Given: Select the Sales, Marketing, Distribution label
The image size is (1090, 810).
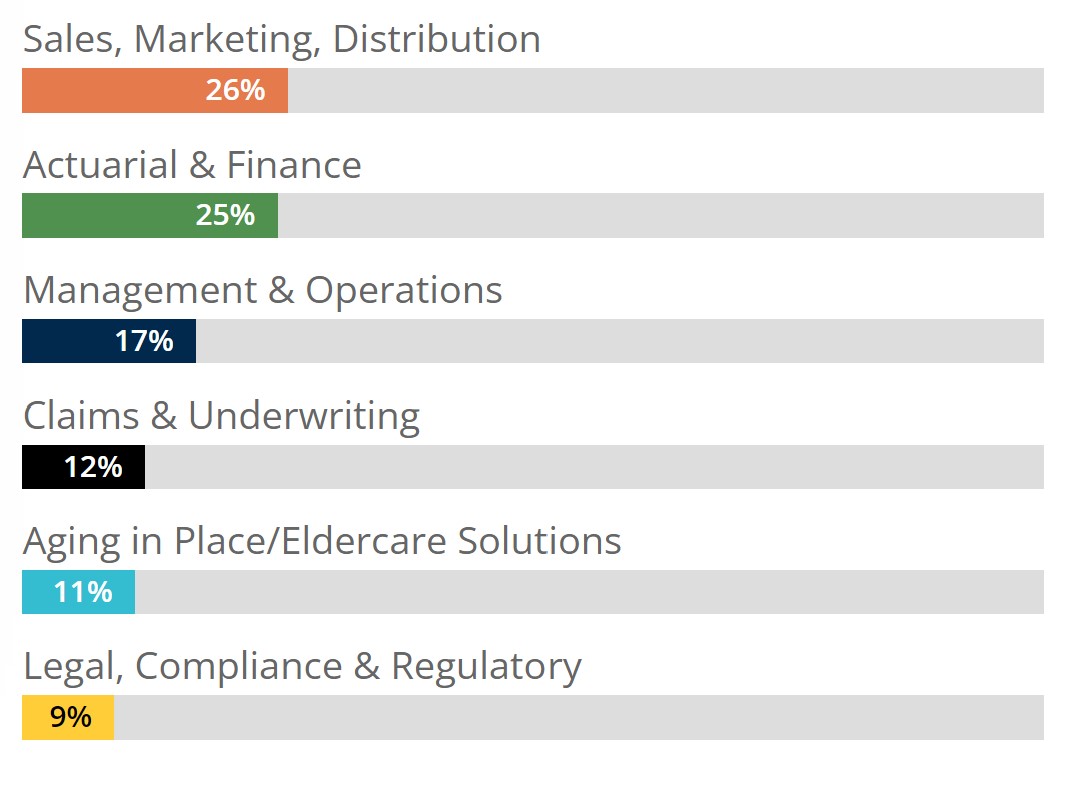Looking at the screenshot, I should (282, 39).
